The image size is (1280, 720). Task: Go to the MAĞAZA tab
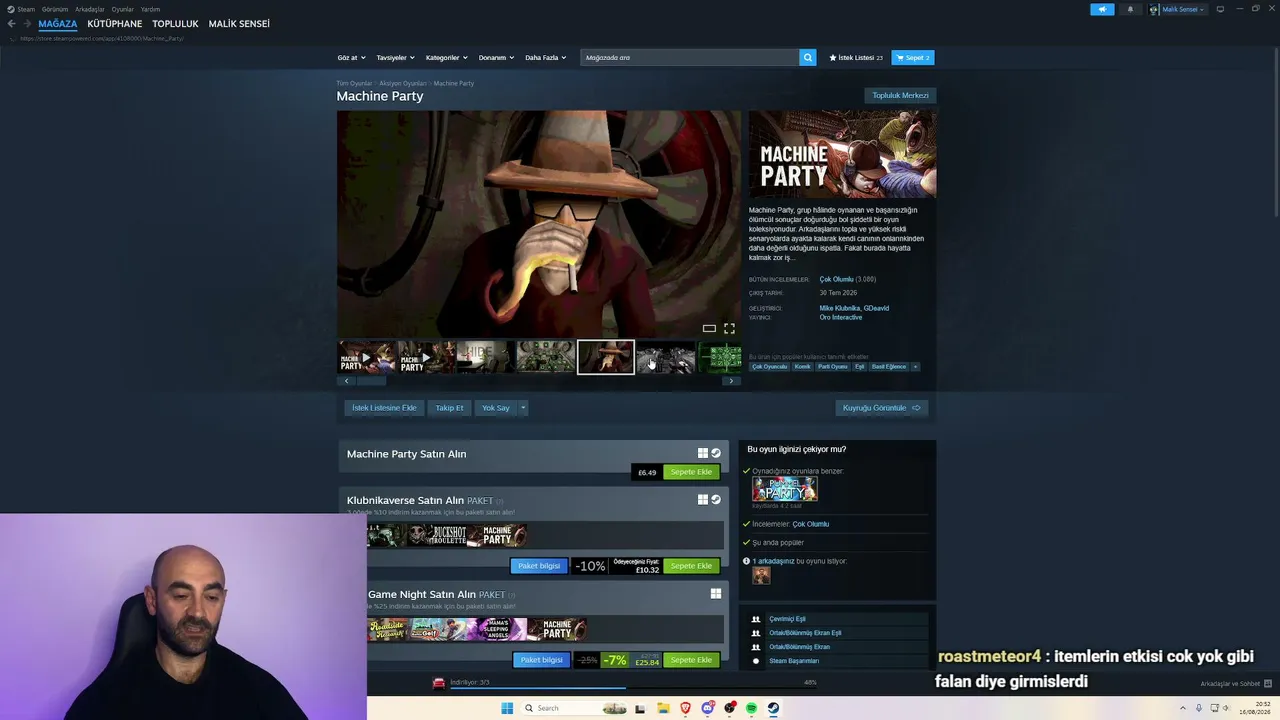[58, 23]
